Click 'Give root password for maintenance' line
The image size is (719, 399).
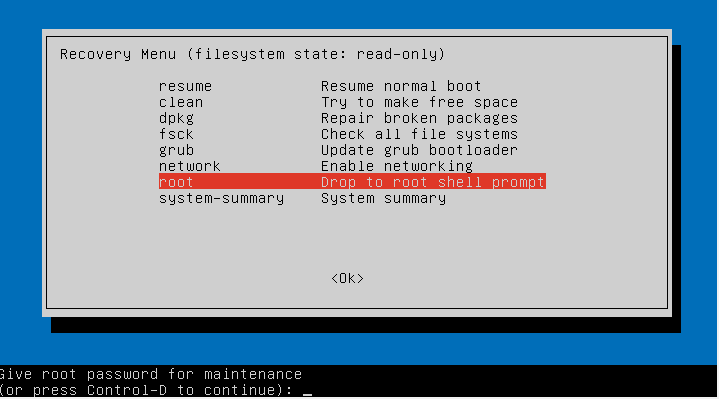point(151,374)
